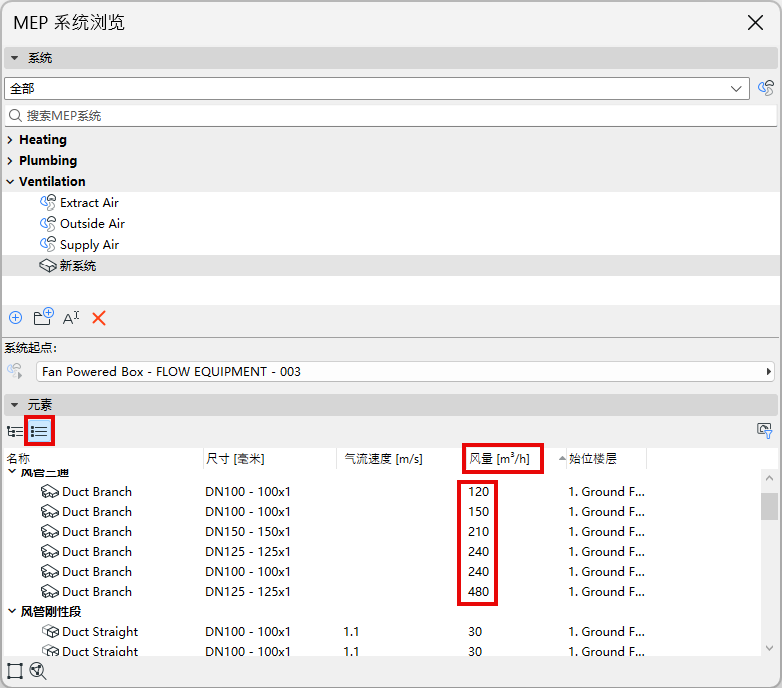Collapse the Ventilation group
The image size is (782, 688).
tap(10, 181)
